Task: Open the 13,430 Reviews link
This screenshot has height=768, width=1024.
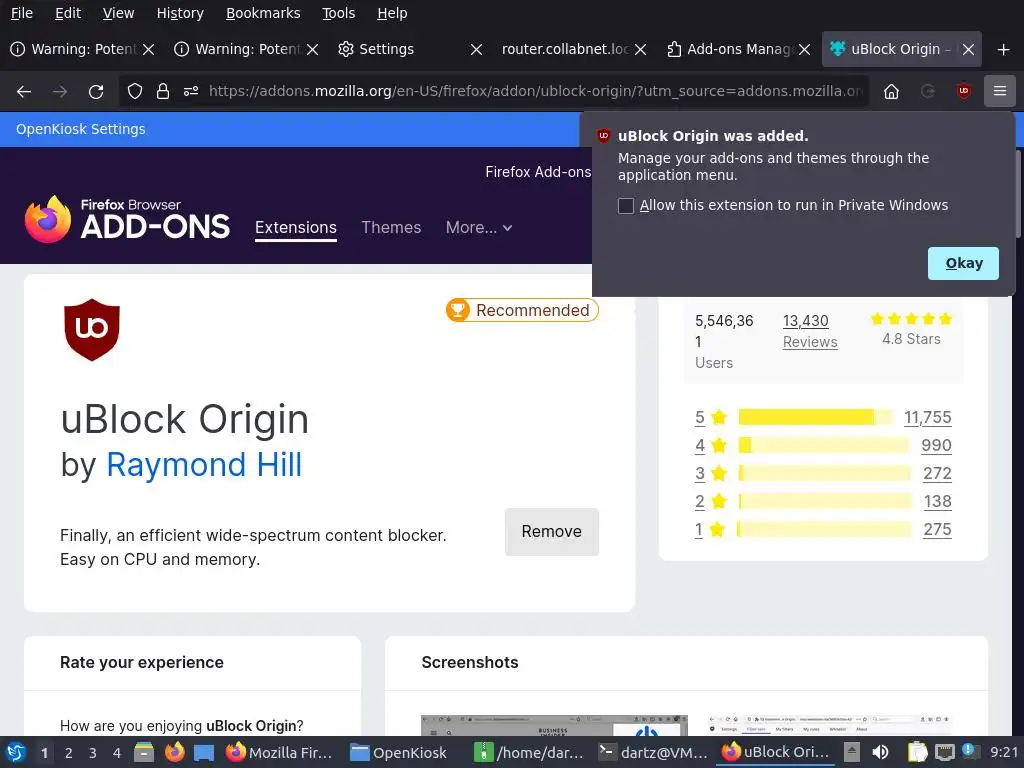Action: (x=810, y=331)
